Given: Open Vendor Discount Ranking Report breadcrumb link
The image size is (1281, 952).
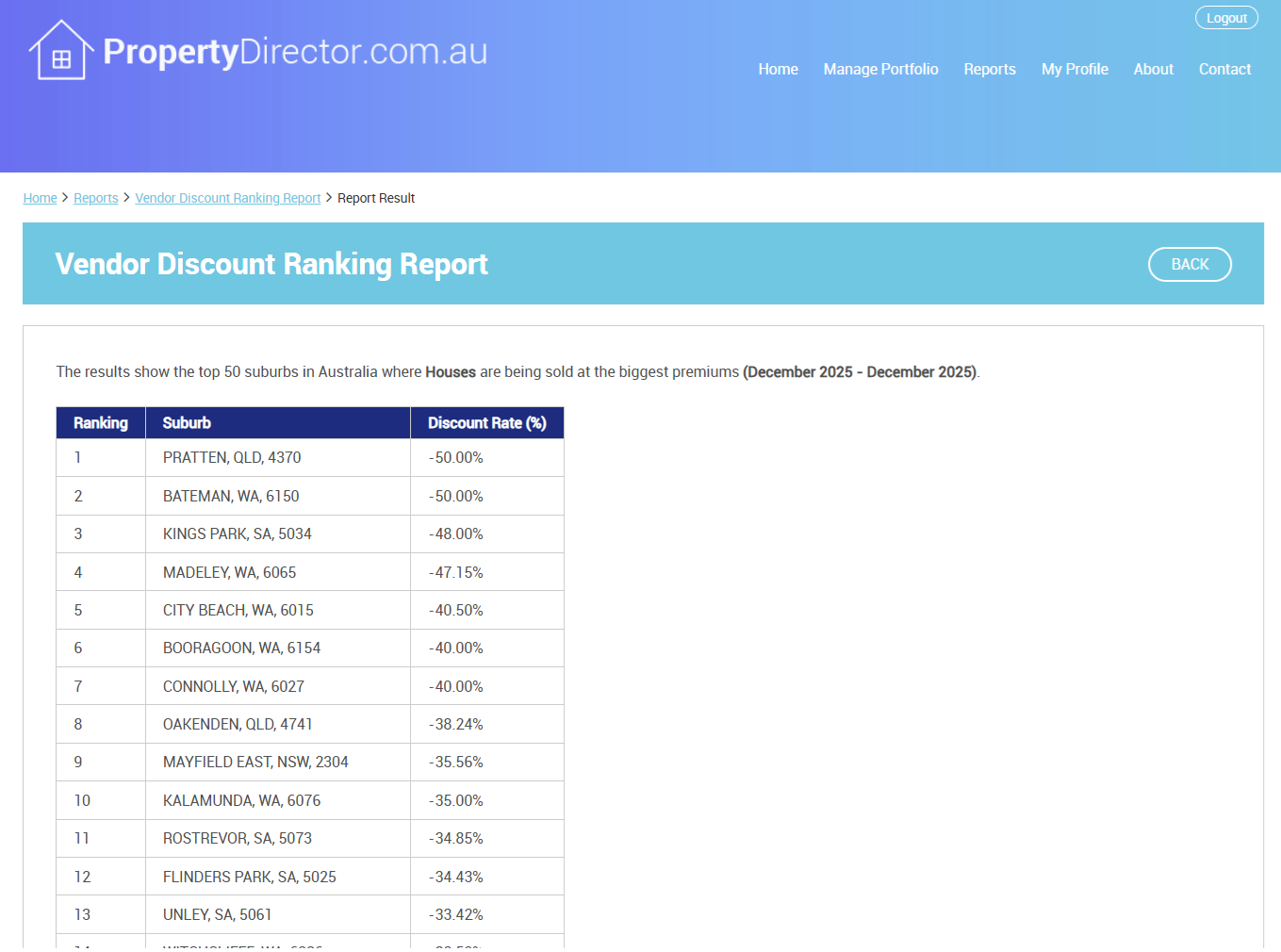Looking at the screenshot, I should [228, 198].
